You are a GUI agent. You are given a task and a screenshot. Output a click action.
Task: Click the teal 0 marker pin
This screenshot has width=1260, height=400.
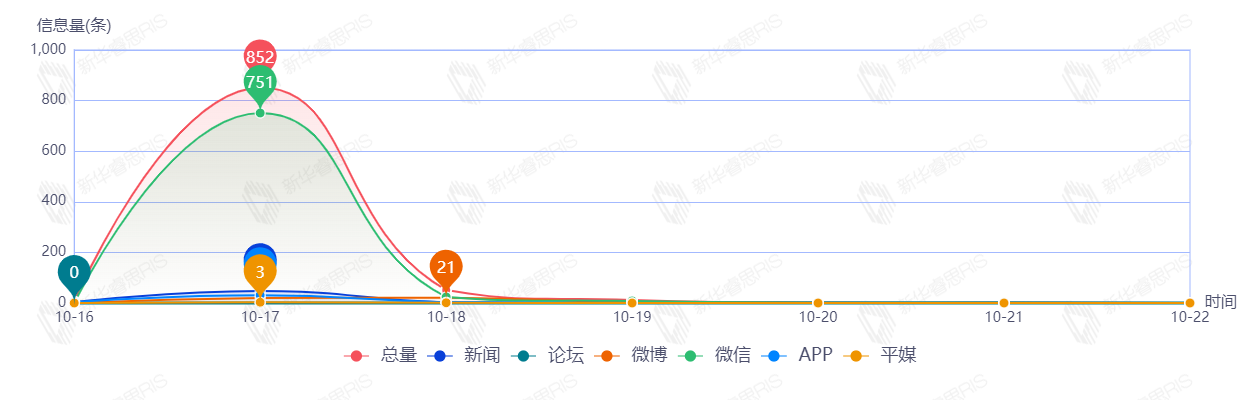pyautogui.click(x=74, y=271)
